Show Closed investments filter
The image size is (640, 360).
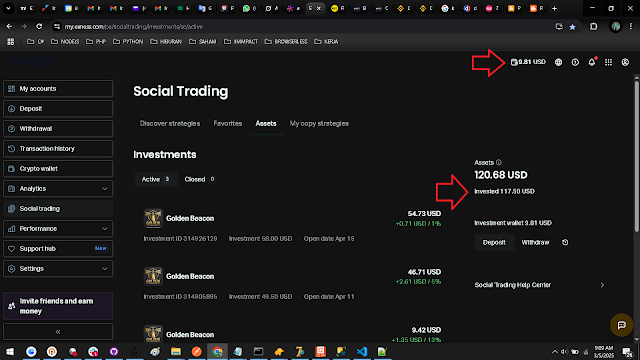pyautogui.click(x=200, y=179)
